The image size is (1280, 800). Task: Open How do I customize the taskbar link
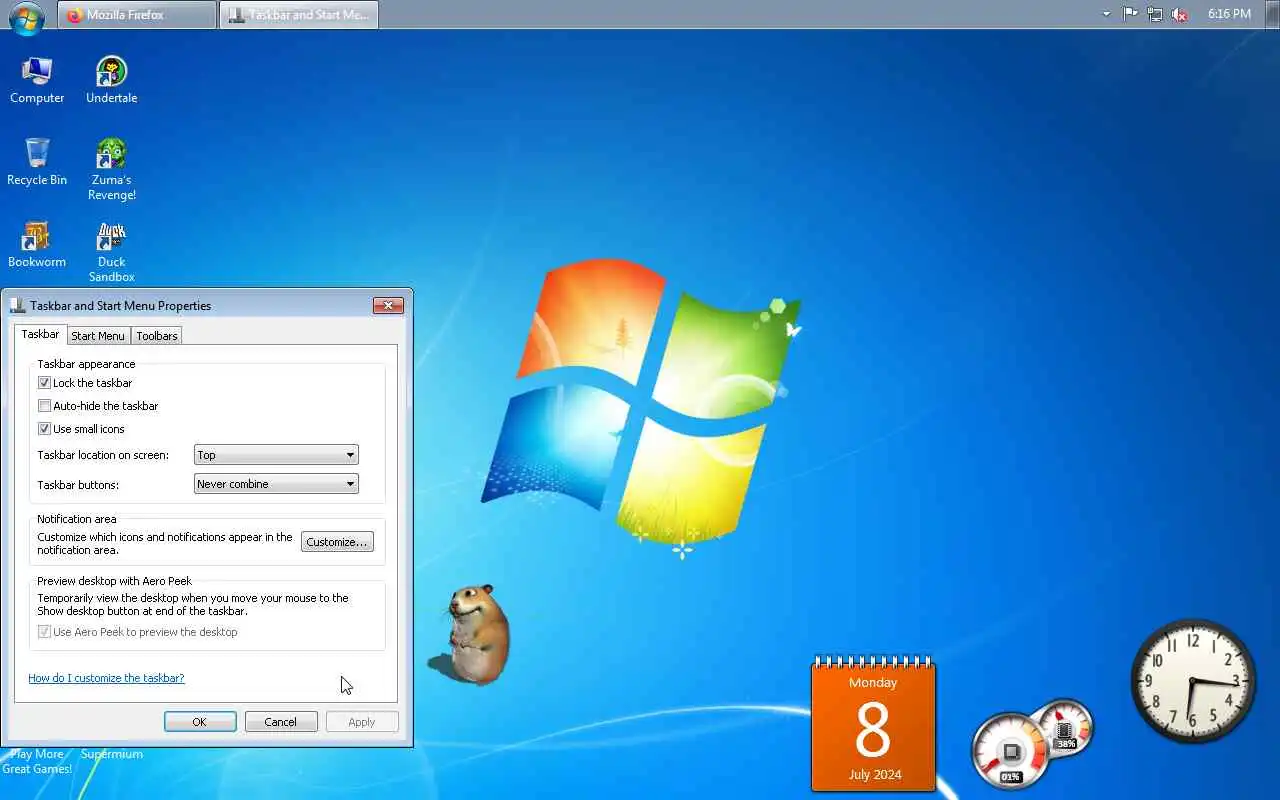pyautogui.click(x=106, y=678)
